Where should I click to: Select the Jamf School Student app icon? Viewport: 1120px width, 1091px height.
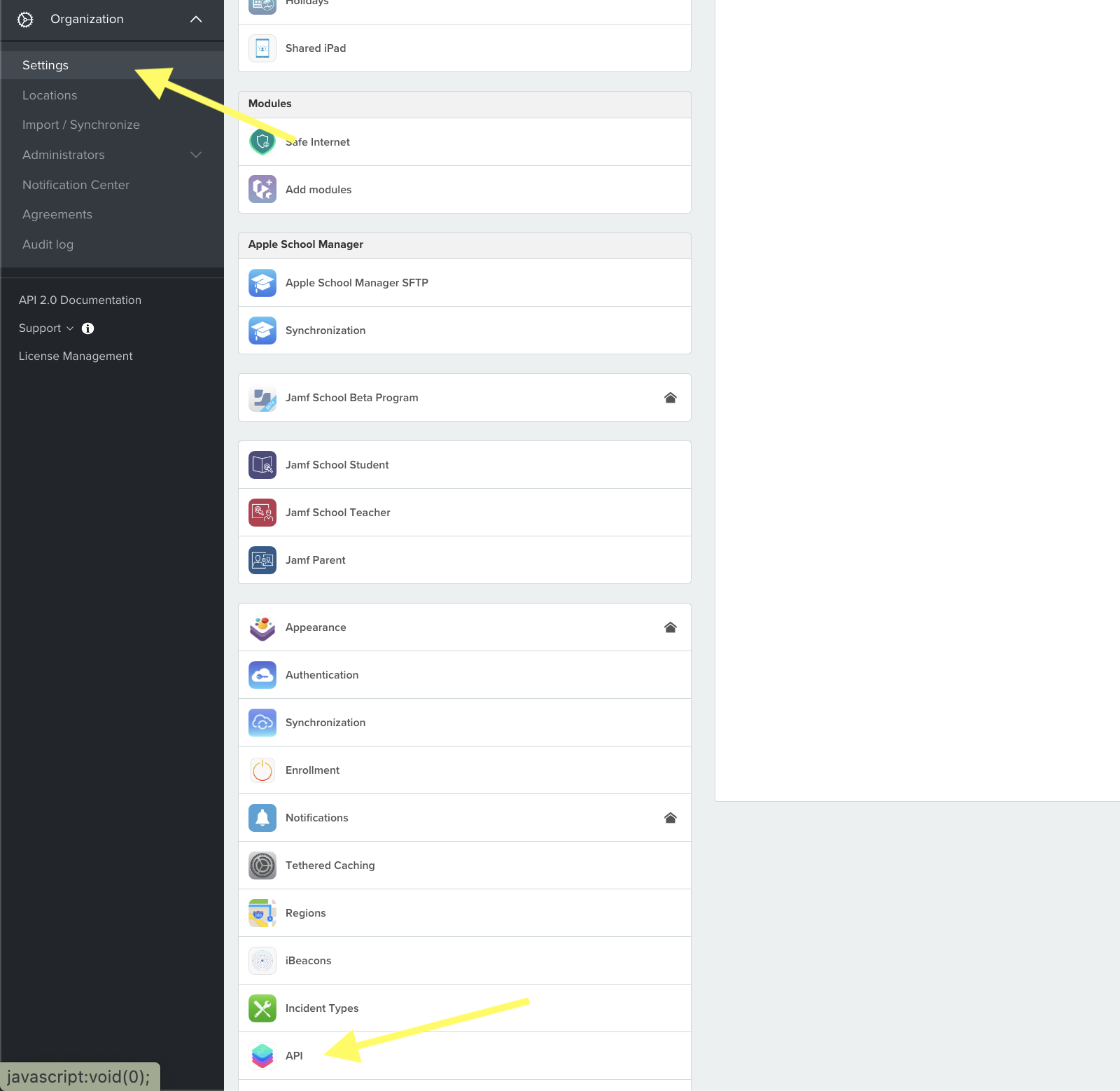[262, 464]
